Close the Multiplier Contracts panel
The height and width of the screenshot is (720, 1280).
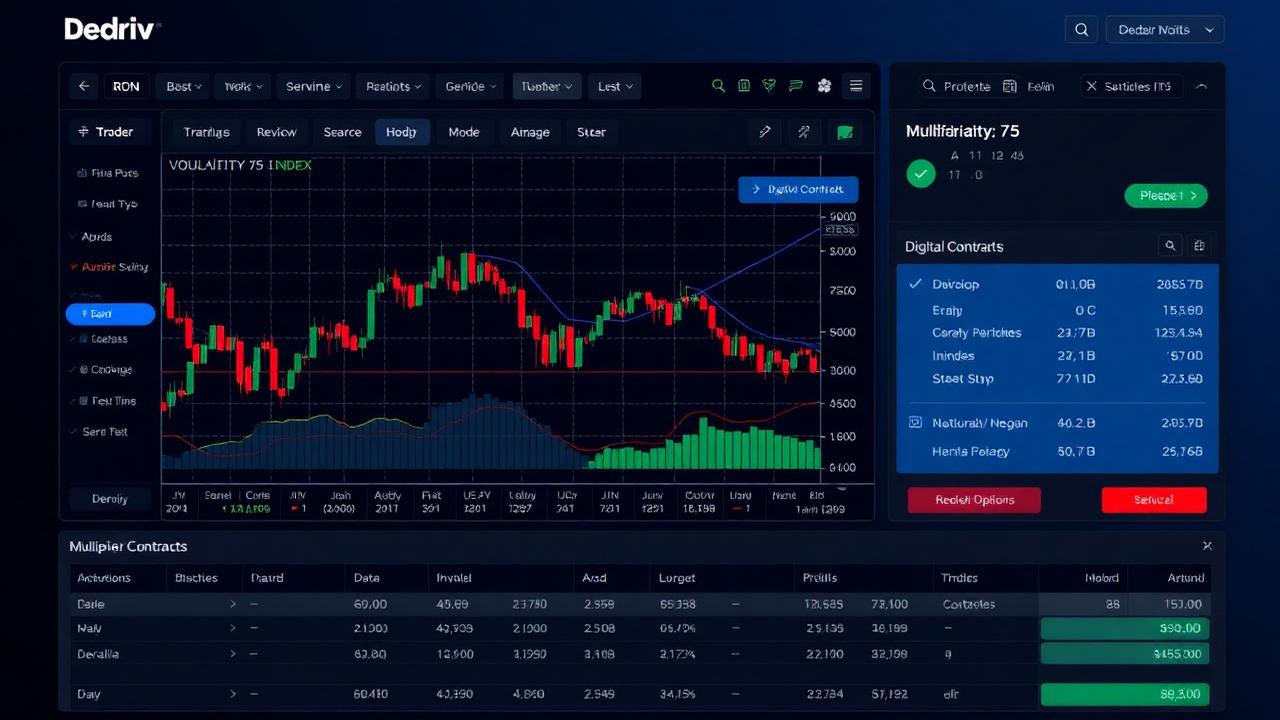click(x=1207, y=546)
